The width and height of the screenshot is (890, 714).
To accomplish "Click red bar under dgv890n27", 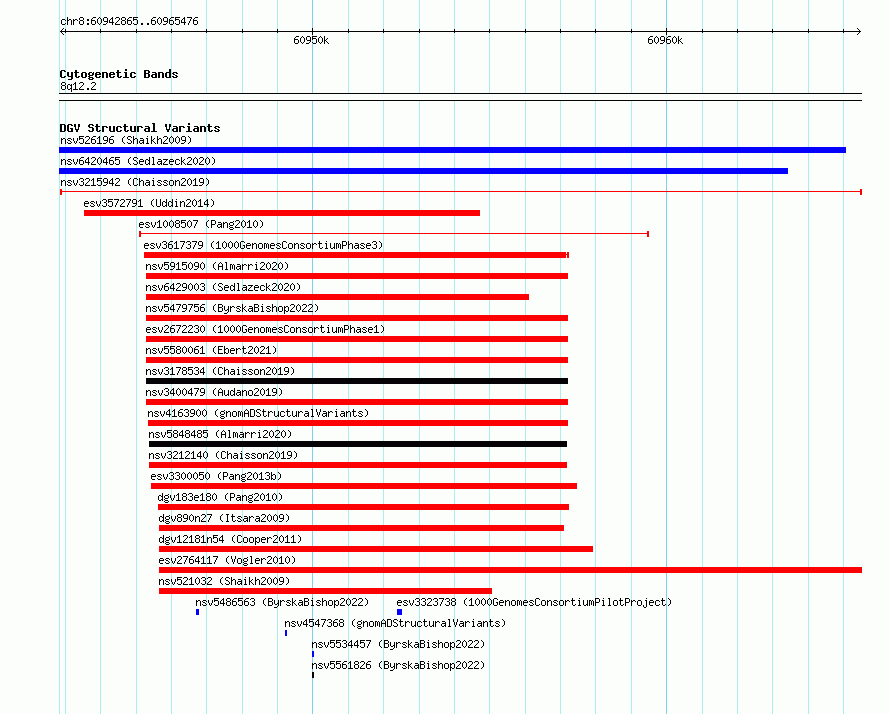I will click(362, 528).
